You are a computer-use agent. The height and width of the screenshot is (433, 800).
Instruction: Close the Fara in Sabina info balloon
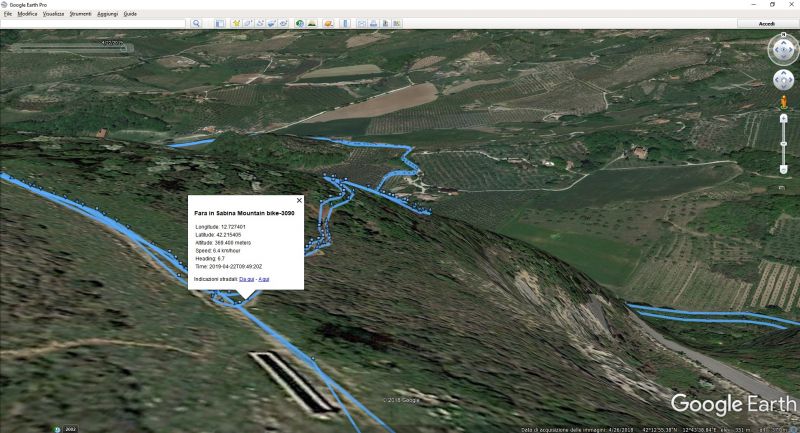coord(299,200)
